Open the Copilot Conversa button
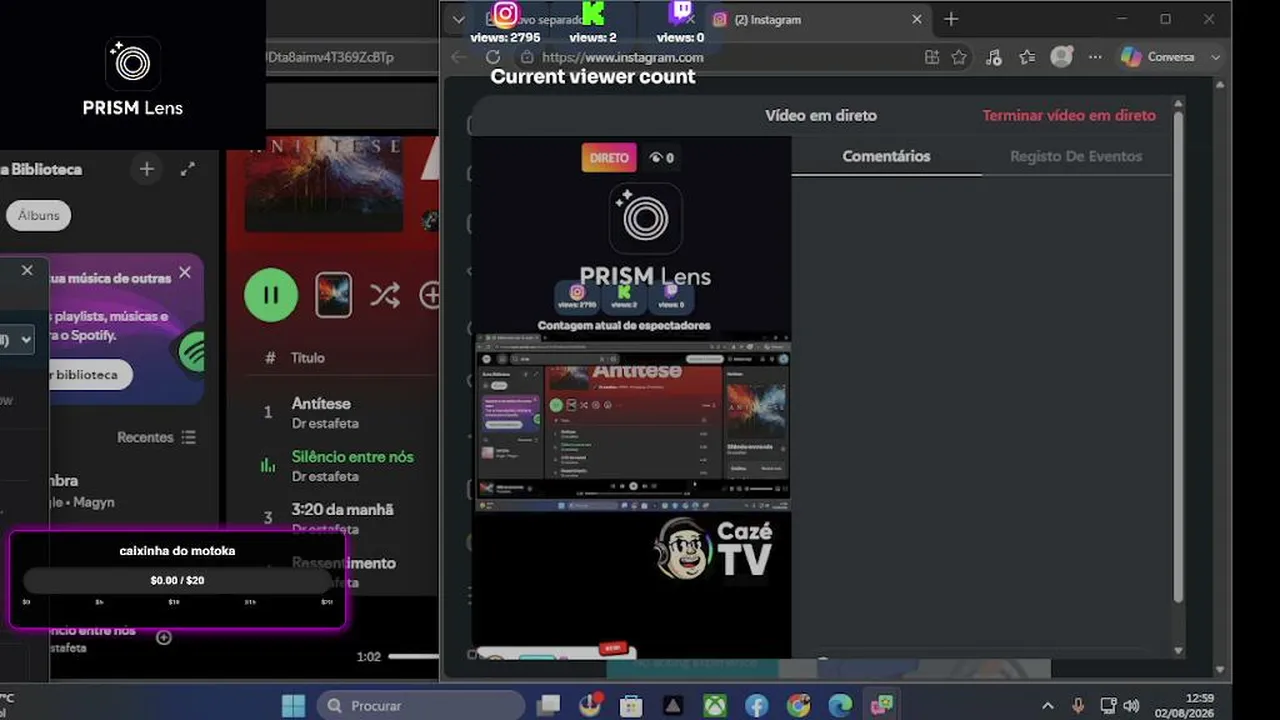This screenshot has width=1280, height=720. [1158, 57]
